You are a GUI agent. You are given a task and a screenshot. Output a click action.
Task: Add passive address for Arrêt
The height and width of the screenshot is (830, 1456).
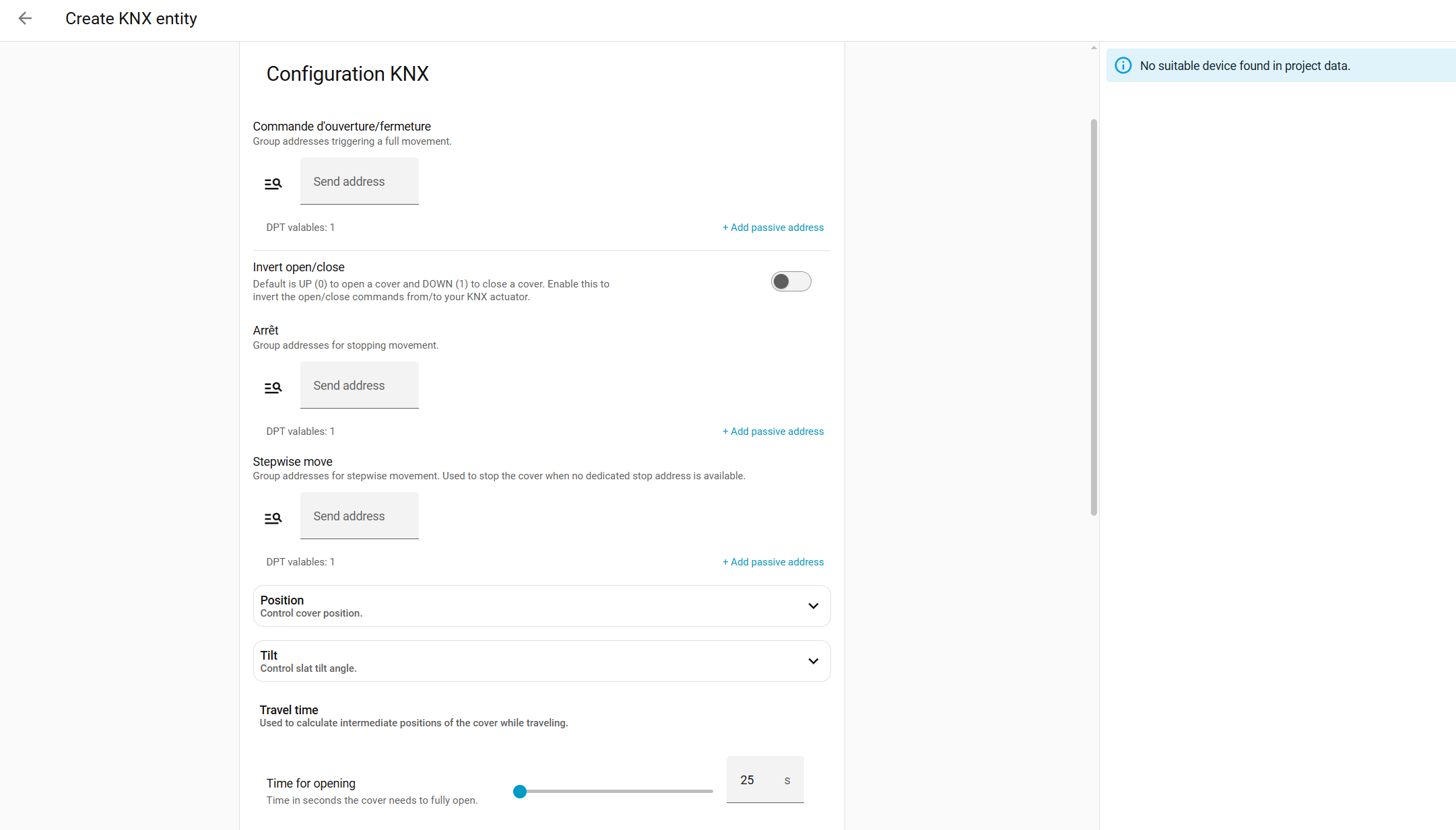pyautogui.click(x=773, y=431)
